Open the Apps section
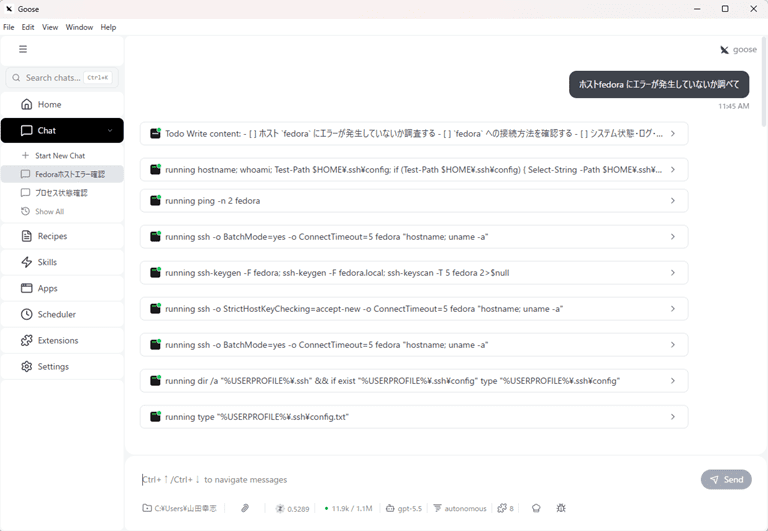 click(x=62, y=288)
